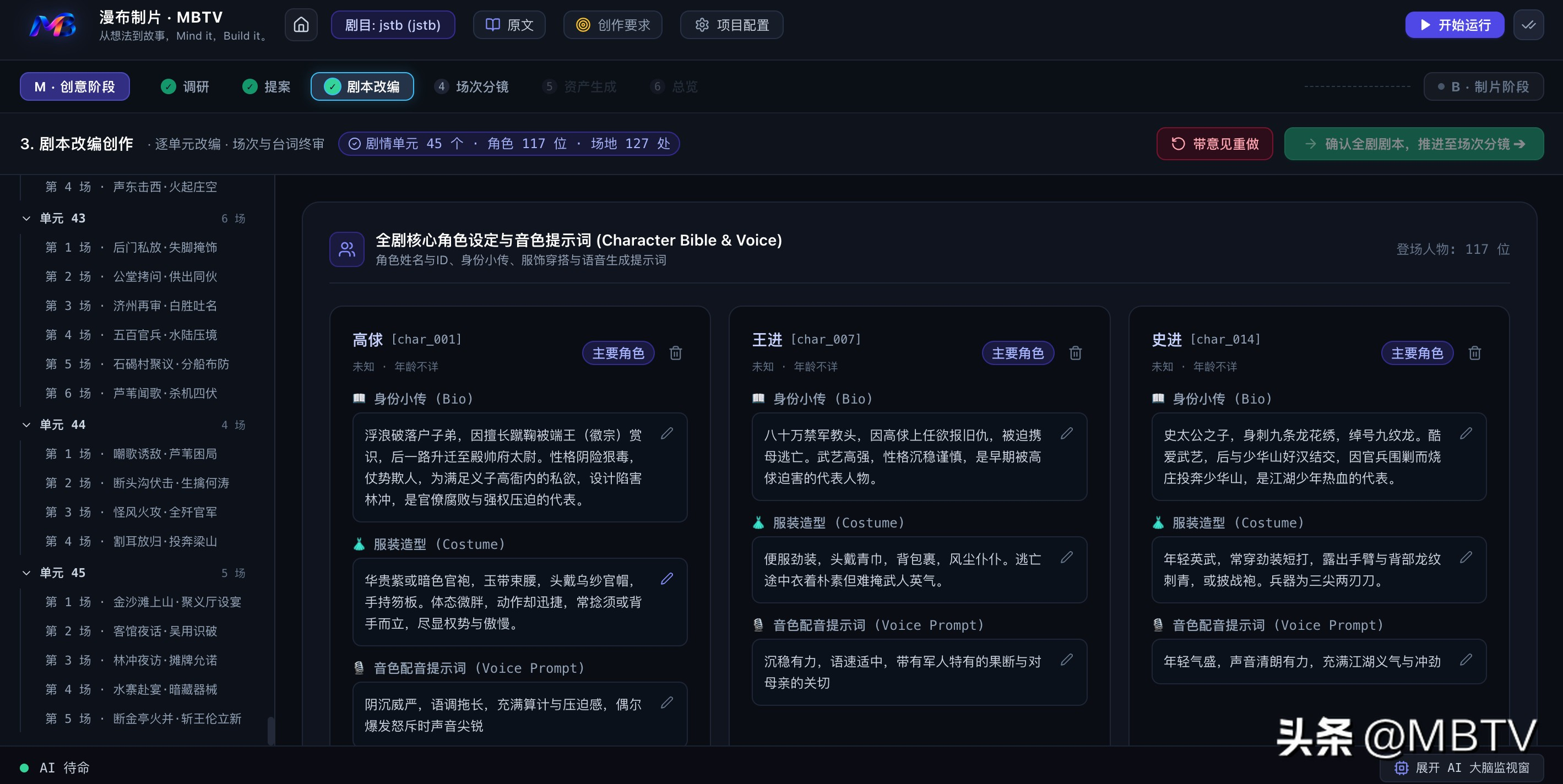Viewport: 1563px width, 784px height.
Task: Delete the 王进 character card
Action: (x=1075, y=353)
